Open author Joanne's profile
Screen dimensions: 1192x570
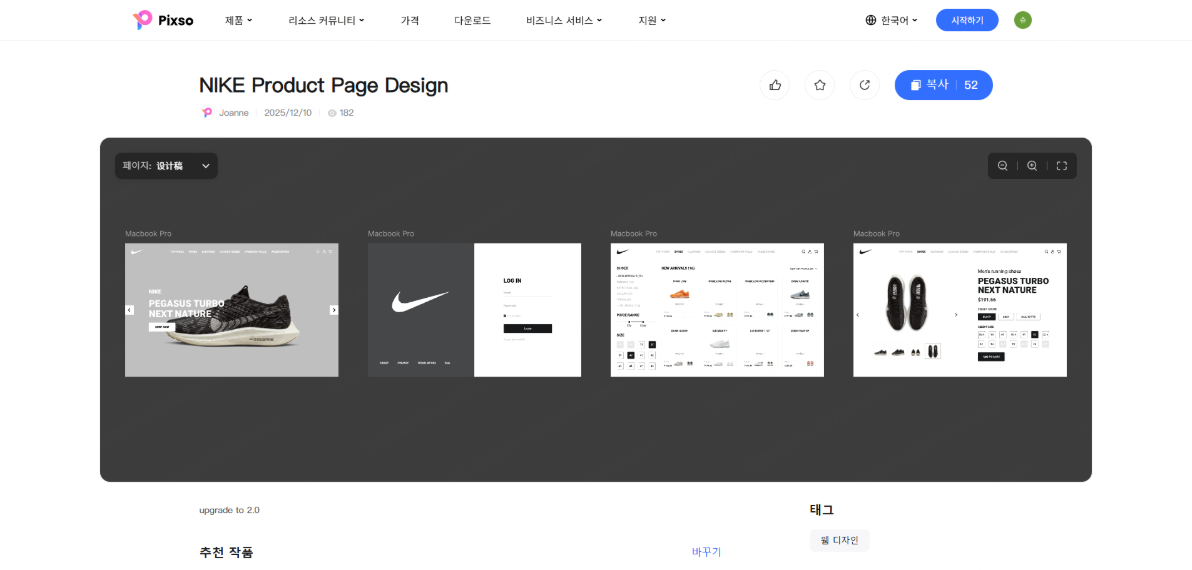point(233,113)
